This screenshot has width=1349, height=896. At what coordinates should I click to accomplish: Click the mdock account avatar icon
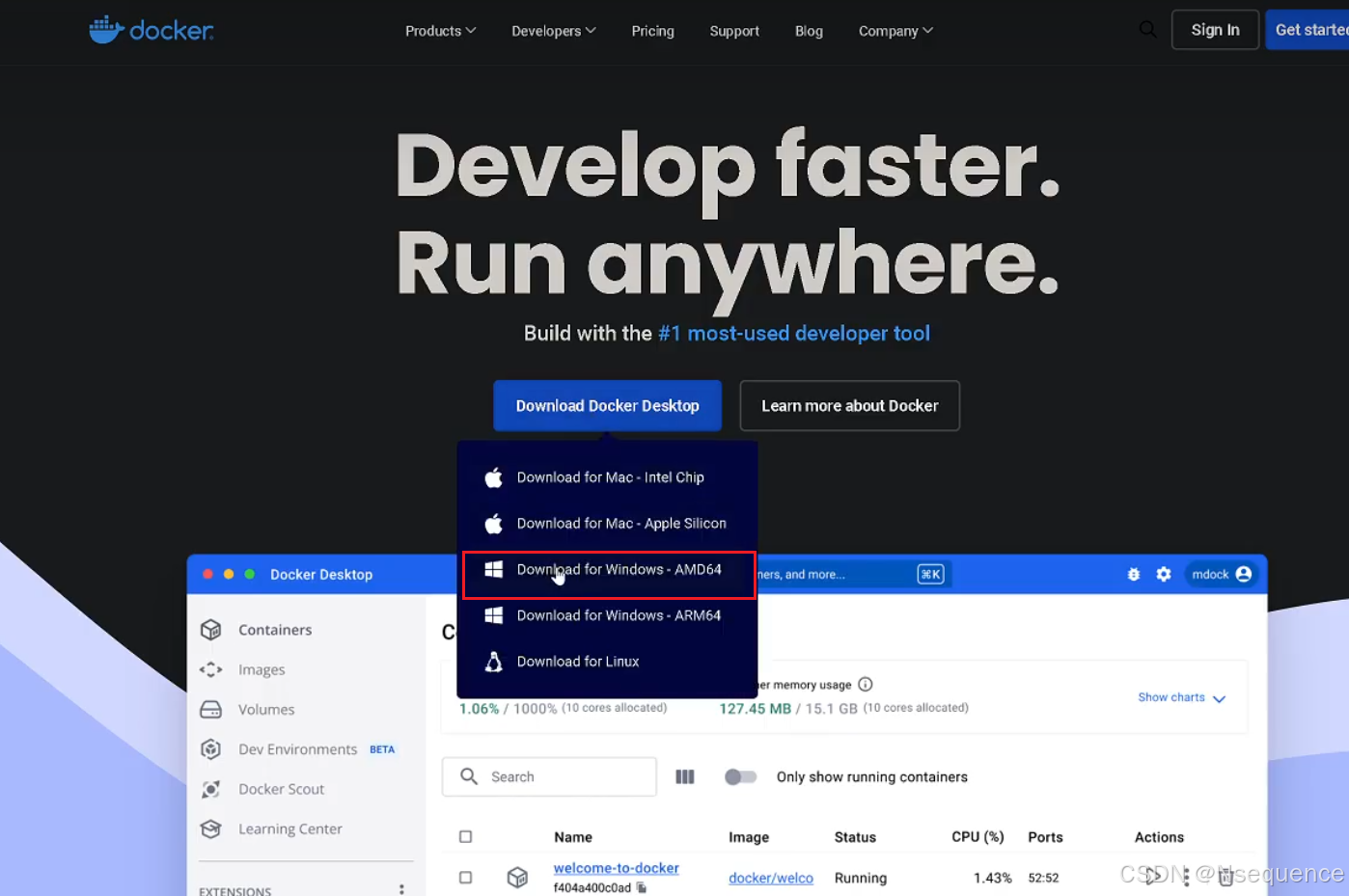point(1244,574)
